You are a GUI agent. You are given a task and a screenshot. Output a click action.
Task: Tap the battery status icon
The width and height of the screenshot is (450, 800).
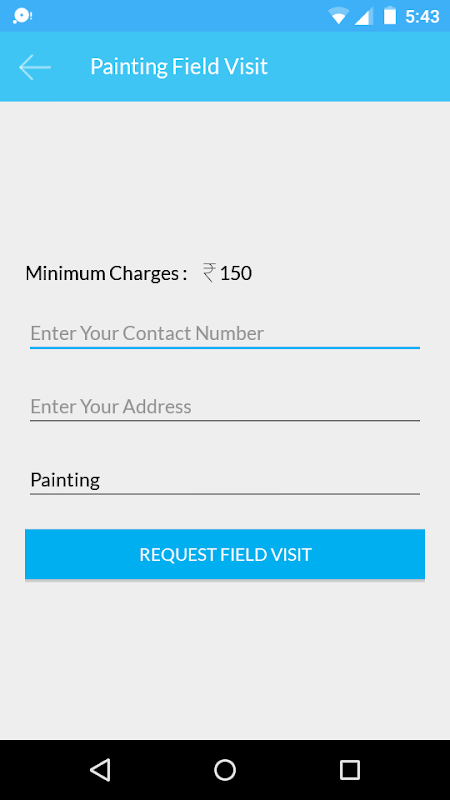coord(390,15)
